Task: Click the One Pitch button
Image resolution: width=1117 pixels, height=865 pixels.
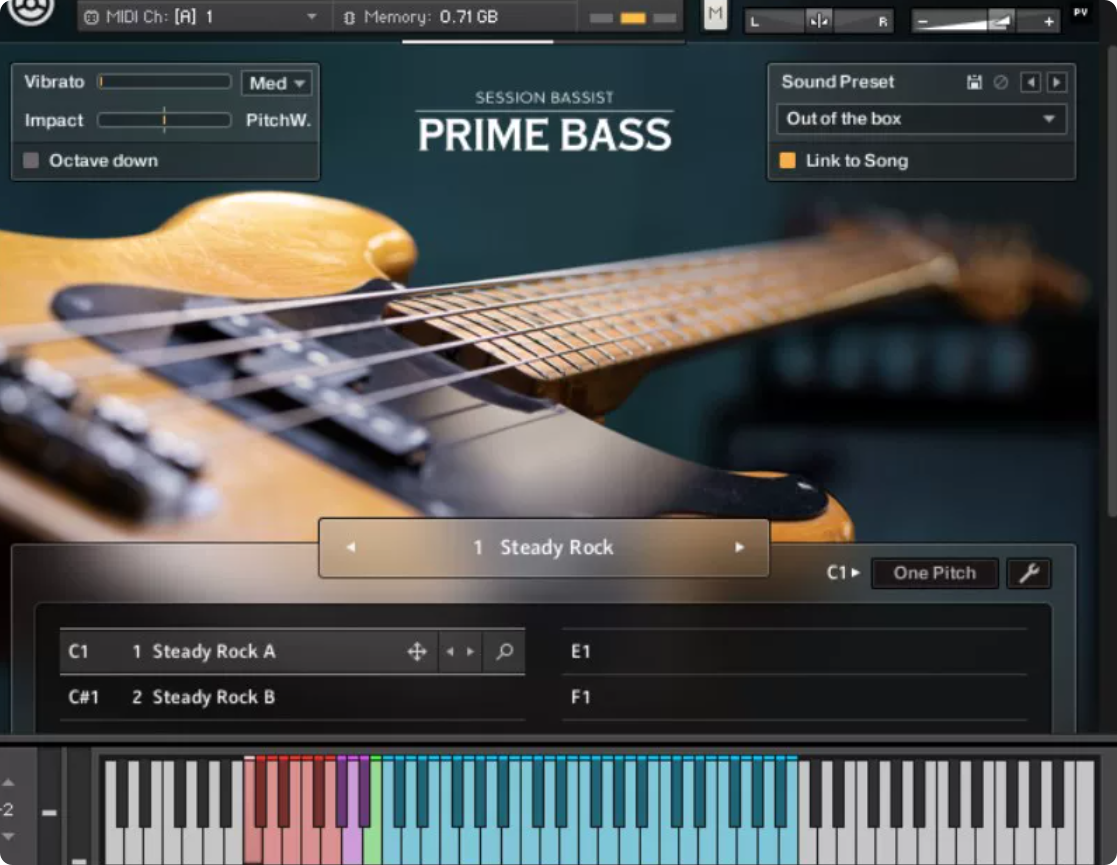Action: [x=935, y=573]
